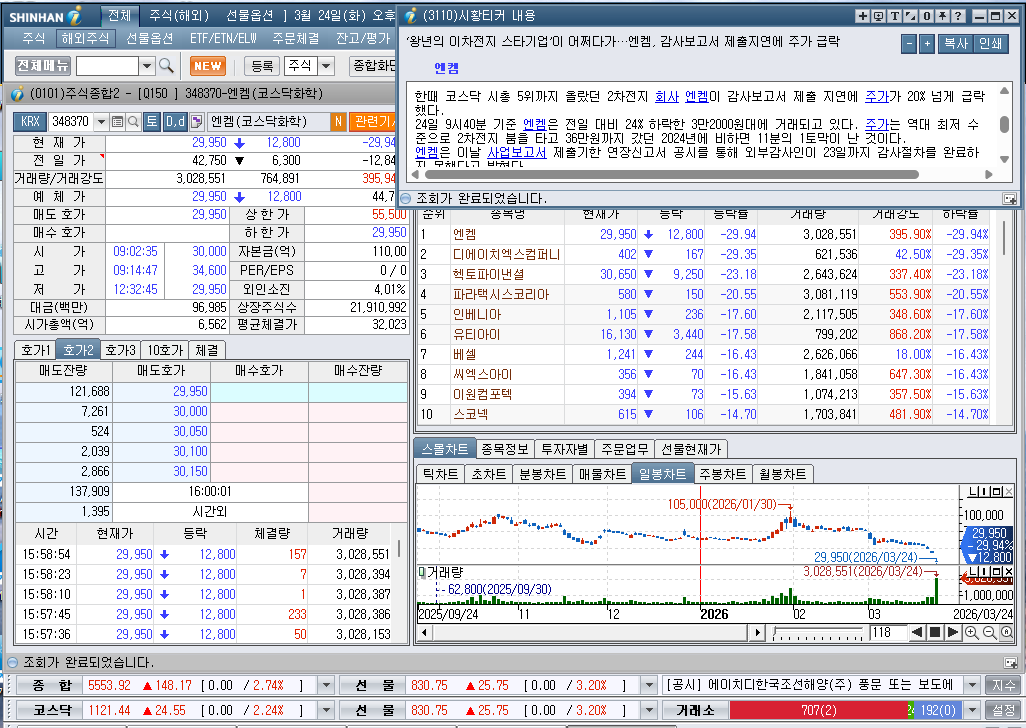Zoom out on the daily chart
This screenshot has width=1026, height=728.
click(989, 633)
